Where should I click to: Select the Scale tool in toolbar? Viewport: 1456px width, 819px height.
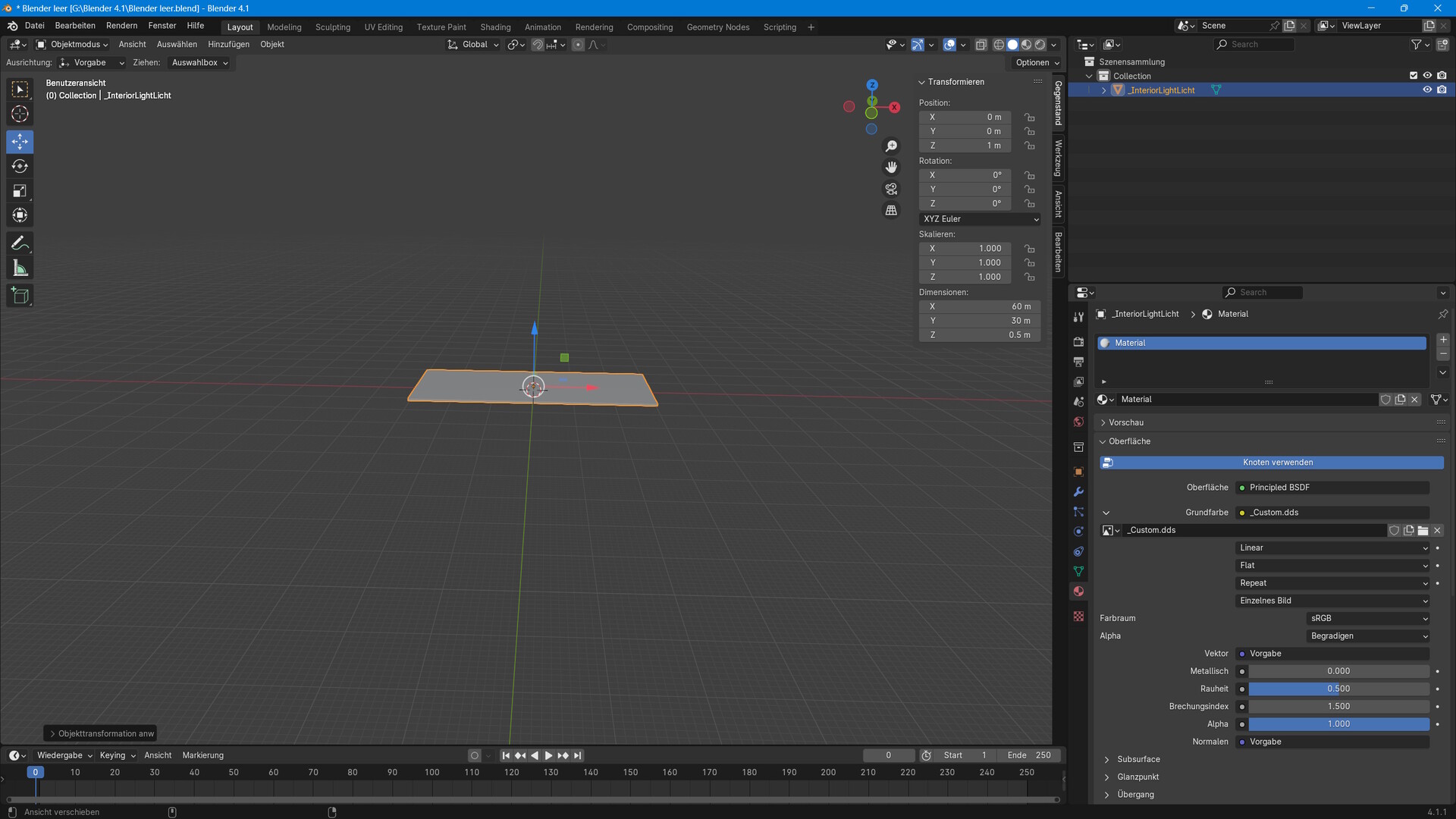tap(20, 191)
